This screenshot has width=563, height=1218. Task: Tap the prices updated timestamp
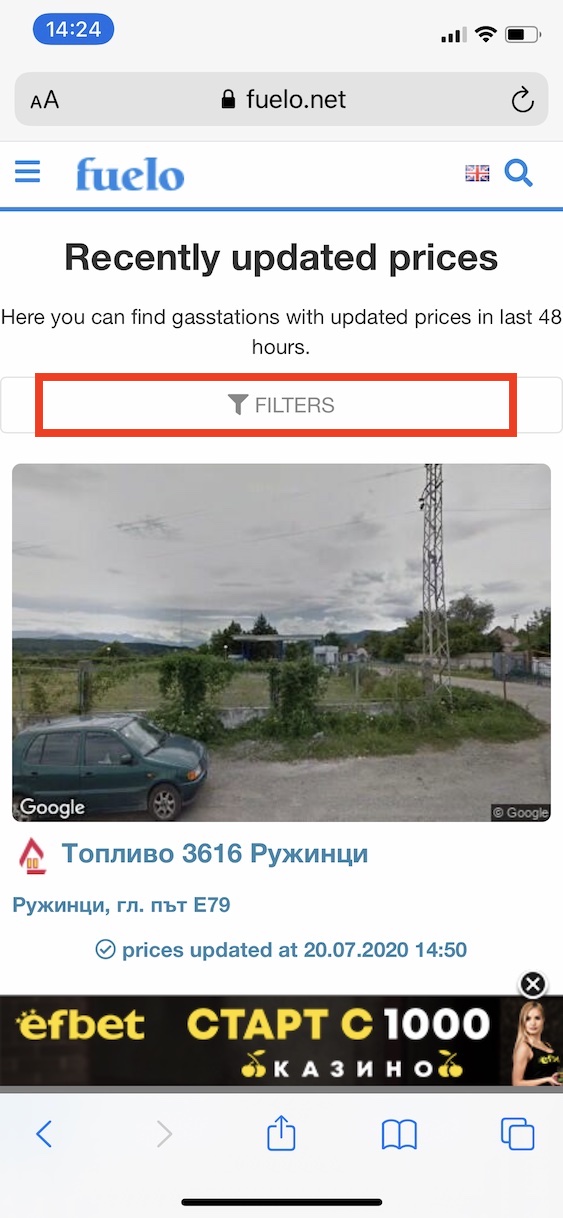(x=281, y=949)
